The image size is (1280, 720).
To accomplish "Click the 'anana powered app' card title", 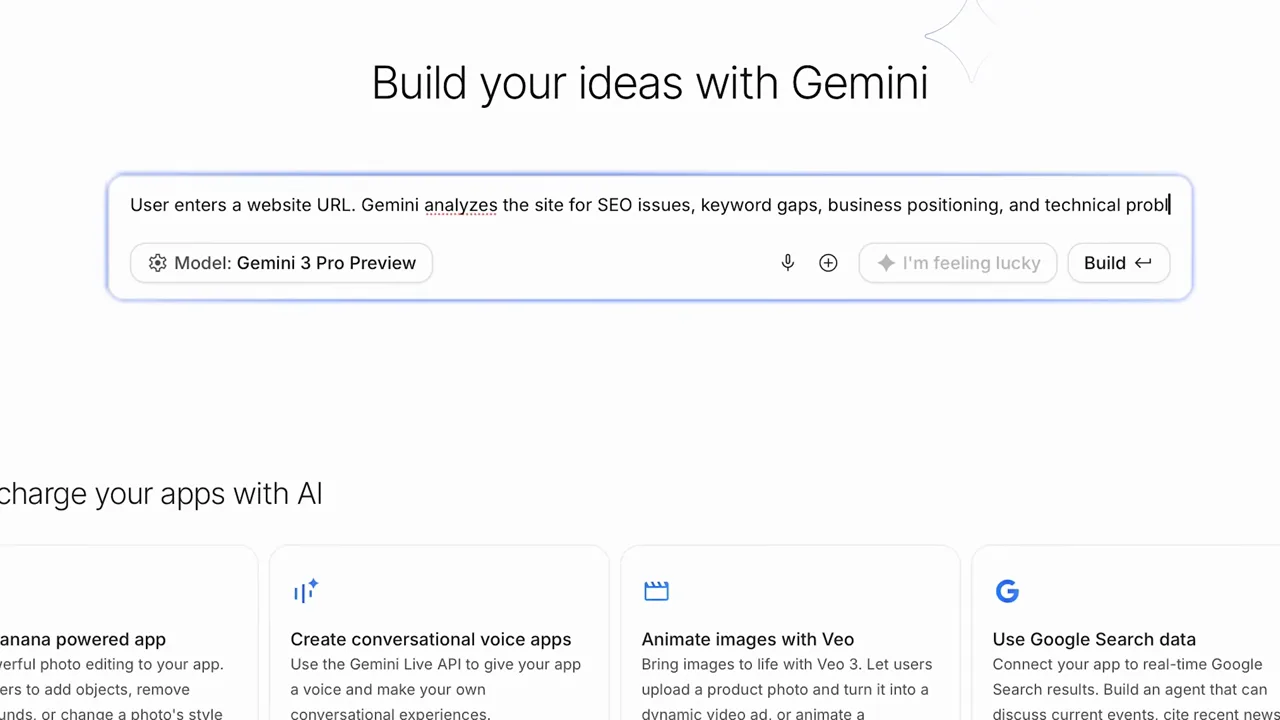I will tap(83, 639).
